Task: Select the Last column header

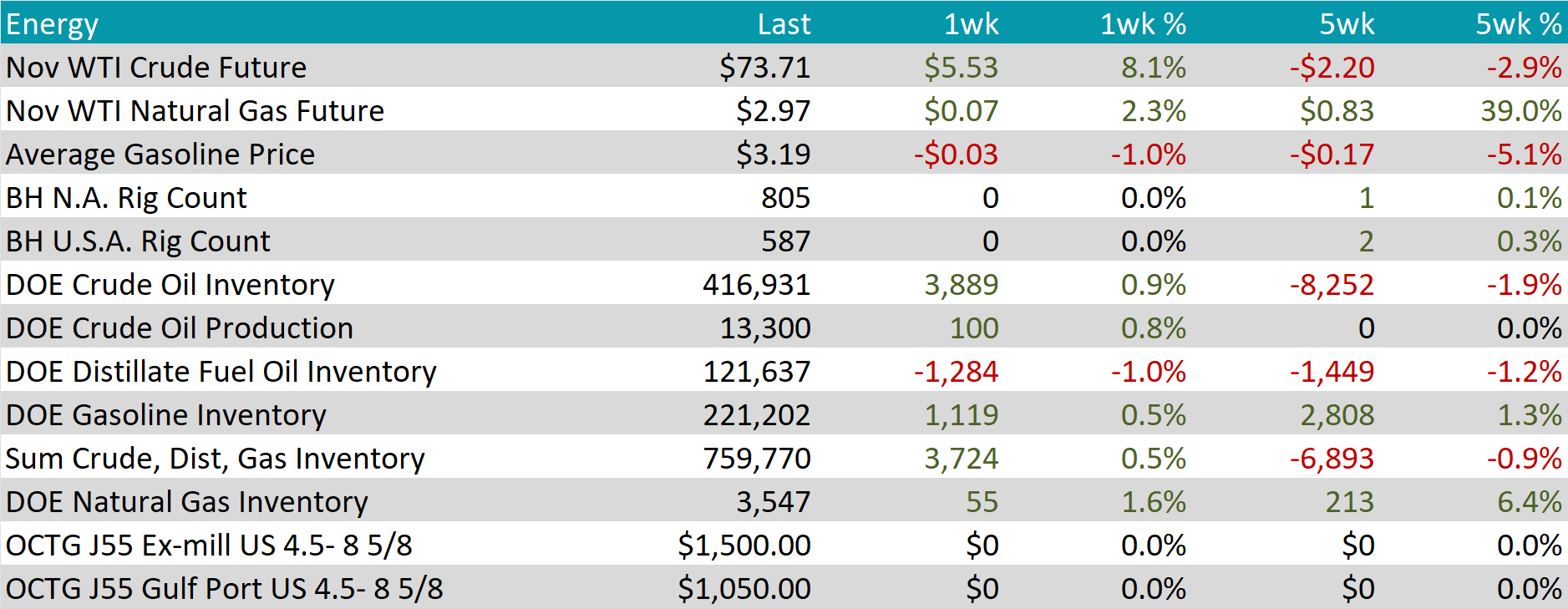Action: 783,23
